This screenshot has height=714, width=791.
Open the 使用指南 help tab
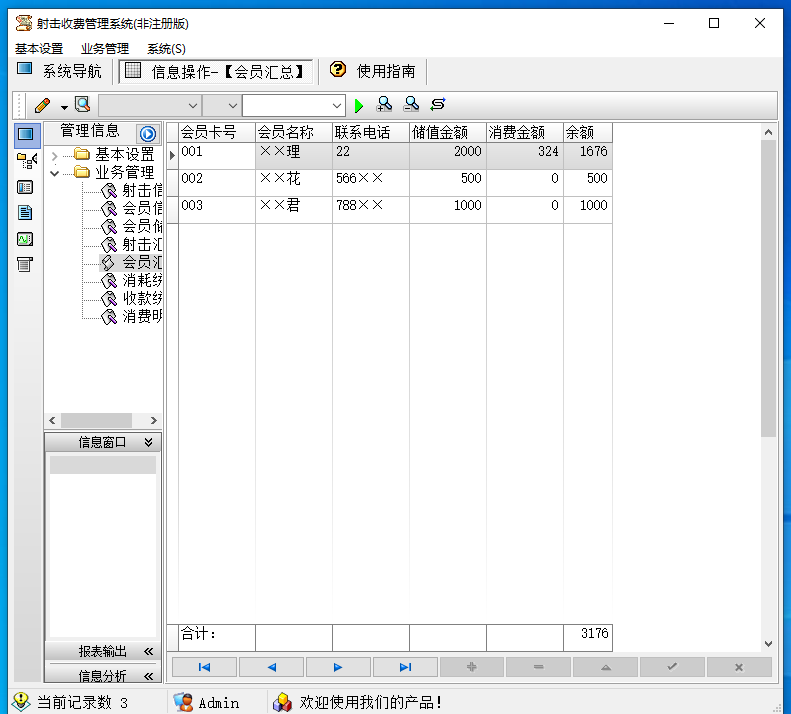click(373, 71)
